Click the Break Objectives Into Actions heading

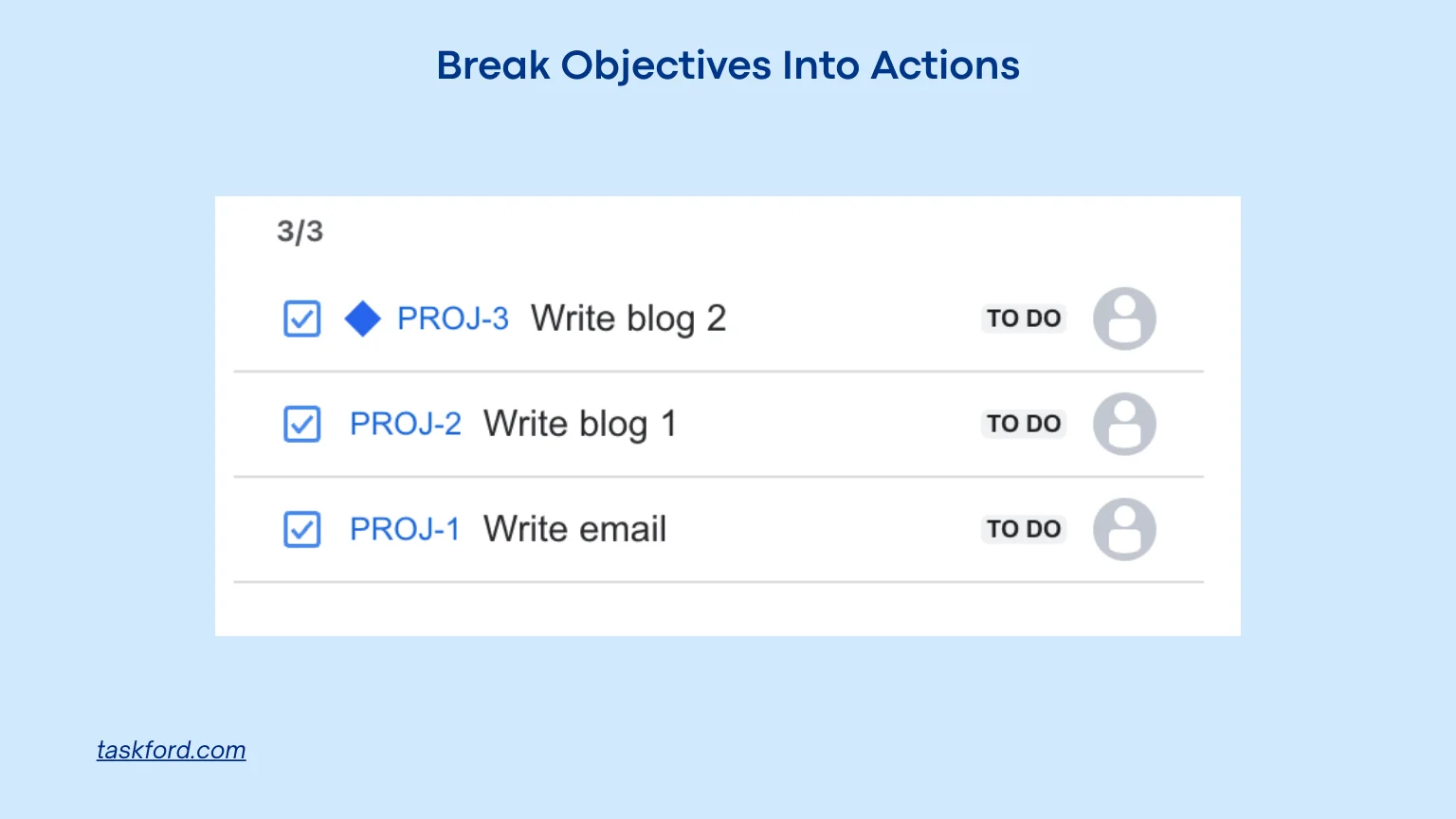pyautogui.click(x=727, y=65)
